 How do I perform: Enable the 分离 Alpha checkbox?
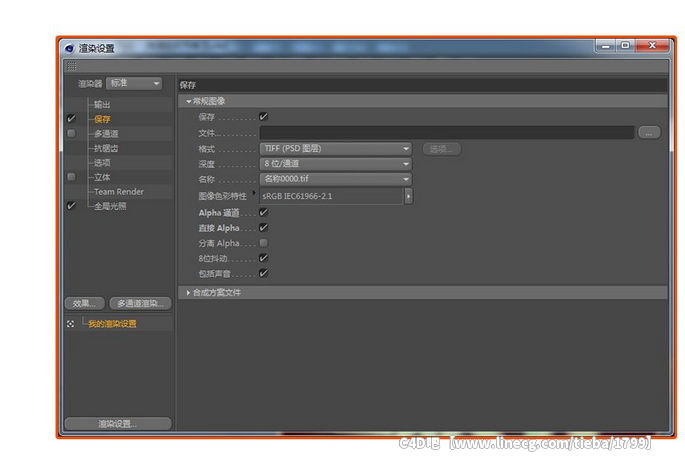coord(263,242)
